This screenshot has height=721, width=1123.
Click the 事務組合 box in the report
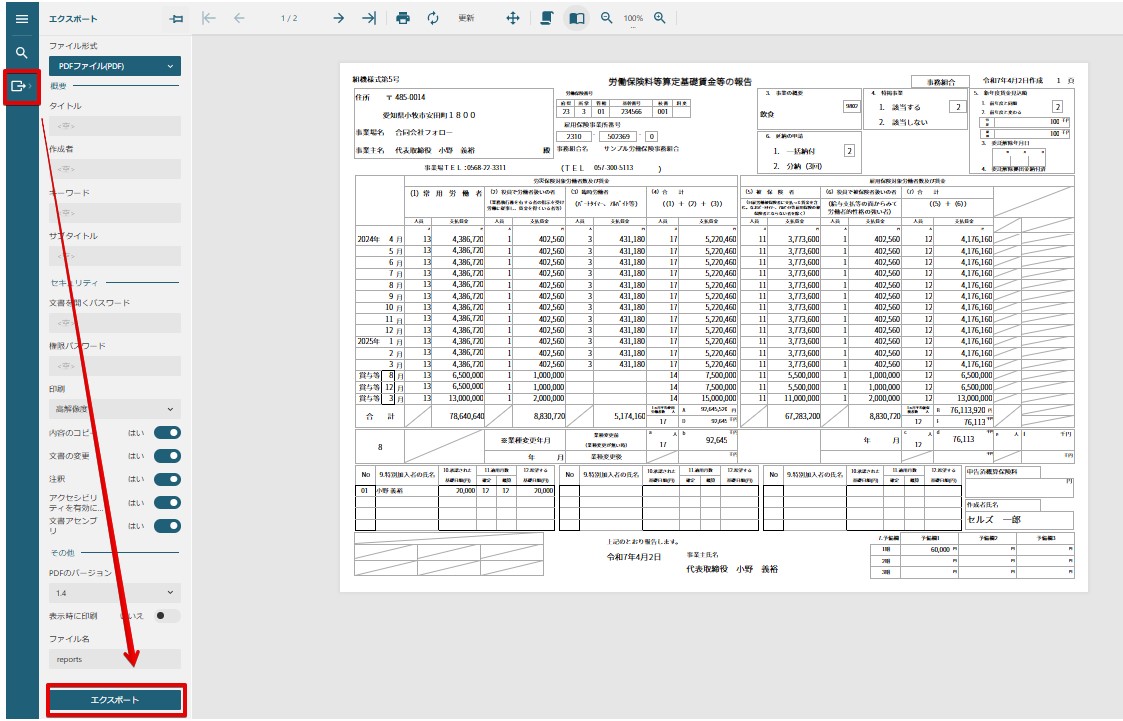[940, 82]
